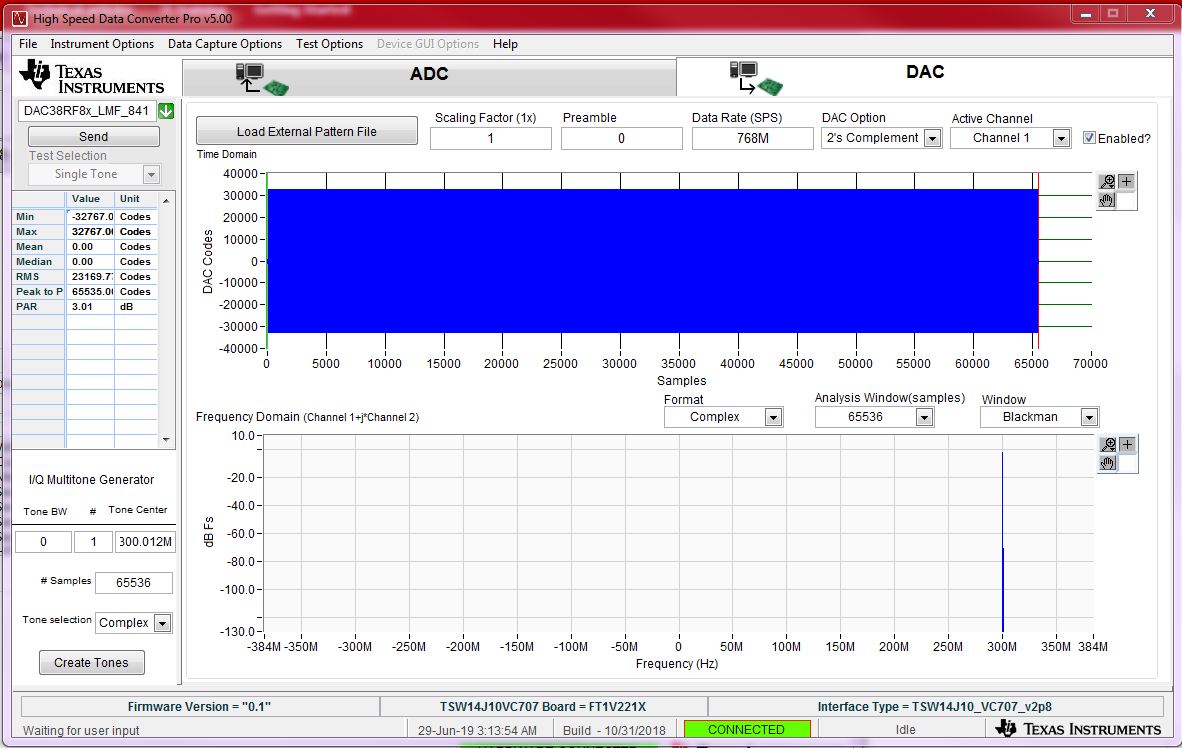Open the Format Complex dropdown
The height and width of the screenshot is (748, 1182).
click(773, 418)
